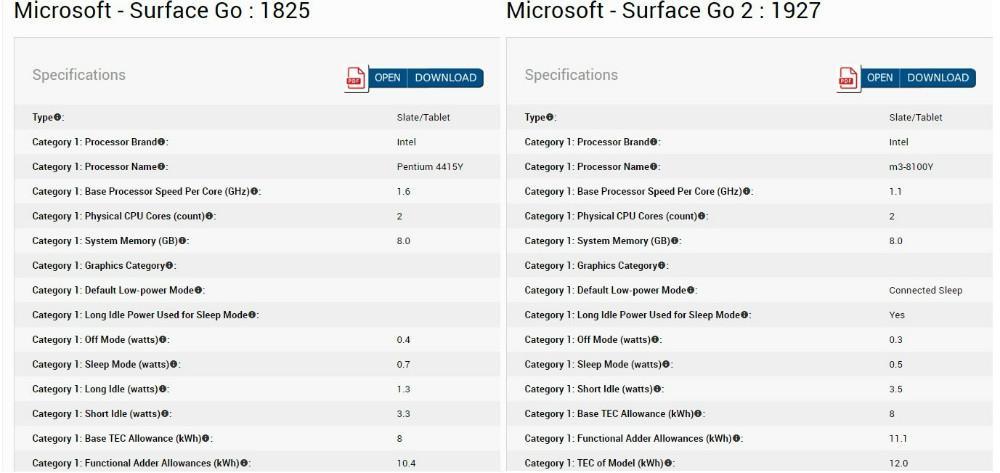Click info icon for TEC of Model, Surface Go 2

pos(667,463)
